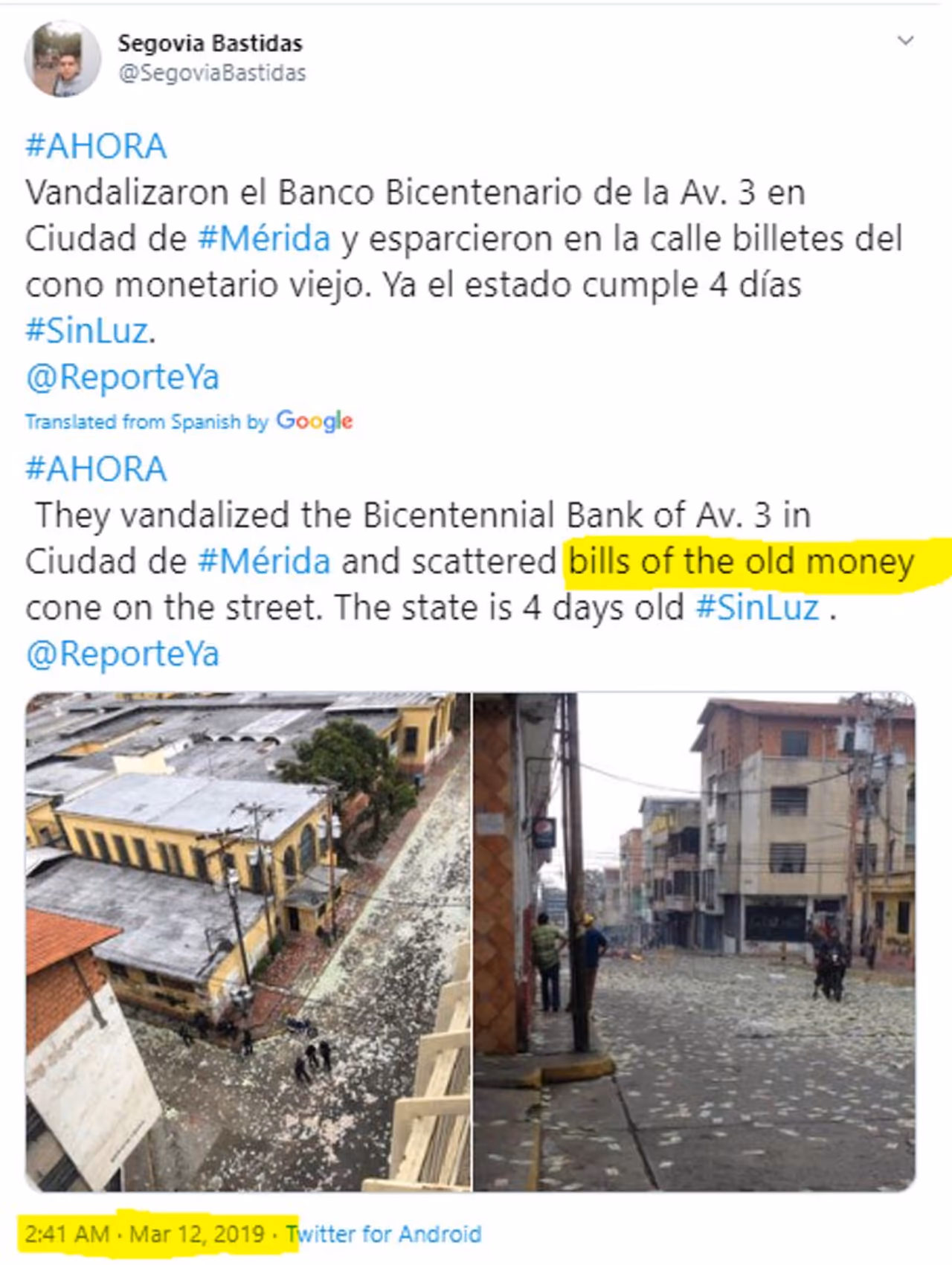Viewport: 952px width, 1265px height.
Task: Click the Segovia Bastidas display name
Action: pos(210,43)
